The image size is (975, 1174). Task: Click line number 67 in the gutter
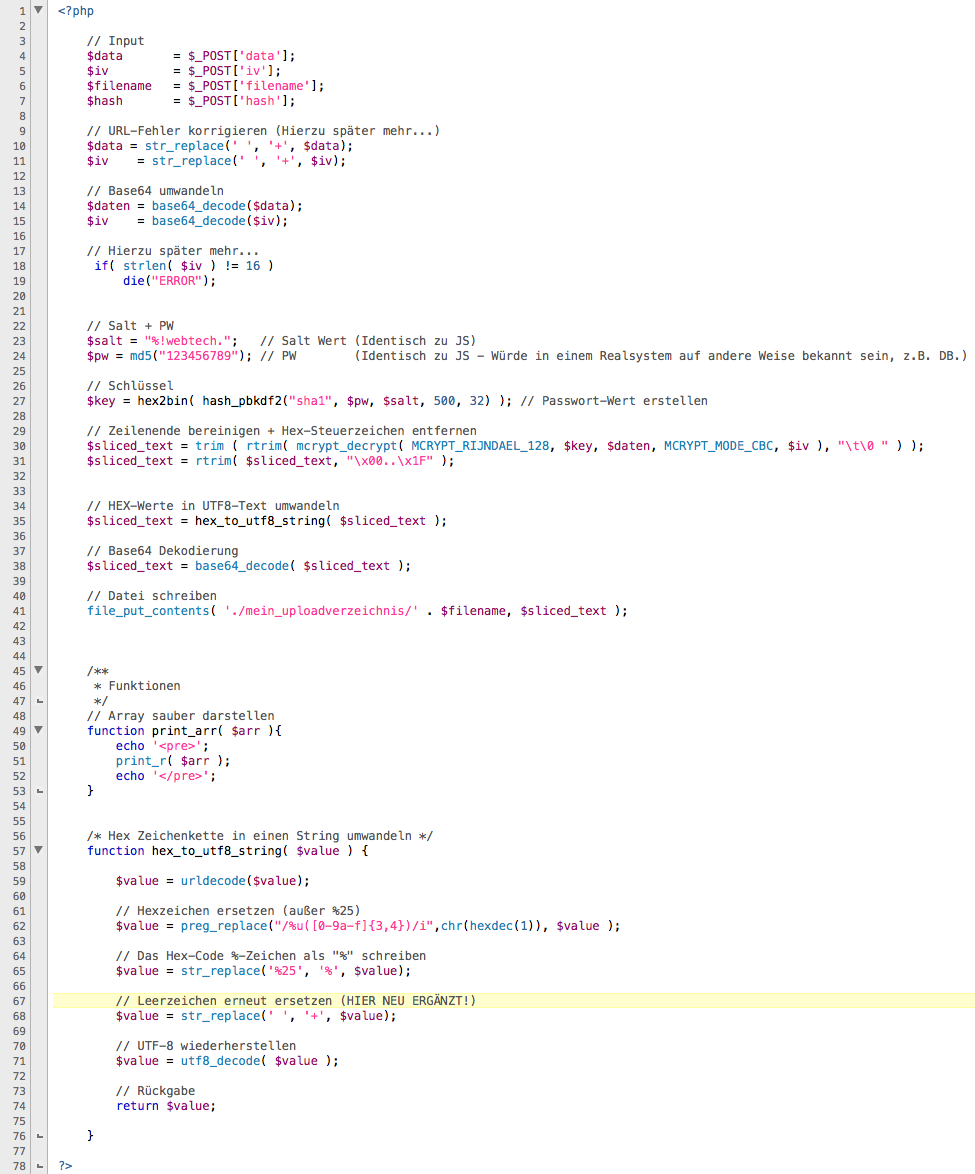pos(19,1001)
